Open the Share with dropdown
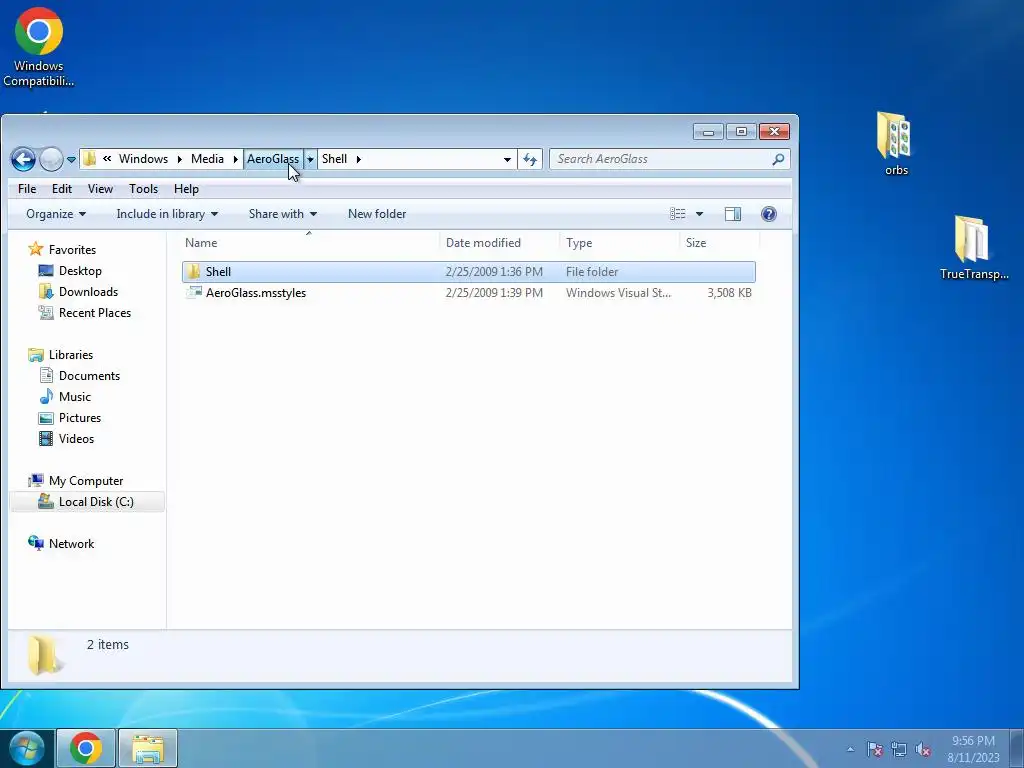The image size is (1024, 768). pos(282,214)
